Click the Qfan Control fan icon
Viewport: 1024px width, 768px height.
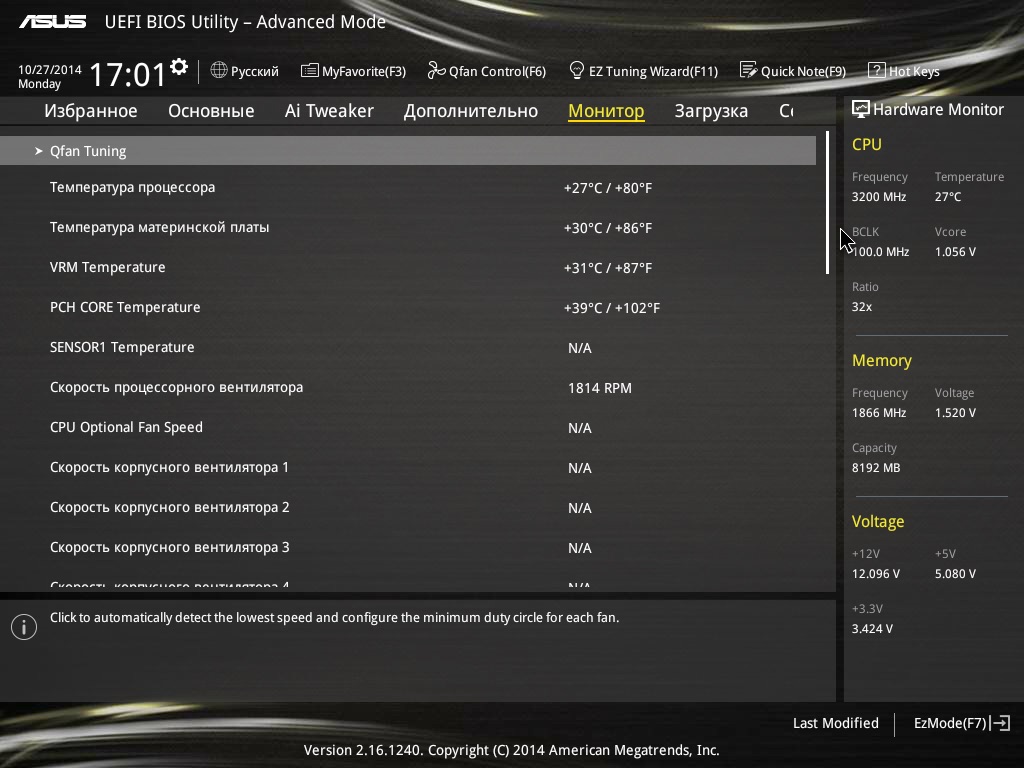coord(436,70)
